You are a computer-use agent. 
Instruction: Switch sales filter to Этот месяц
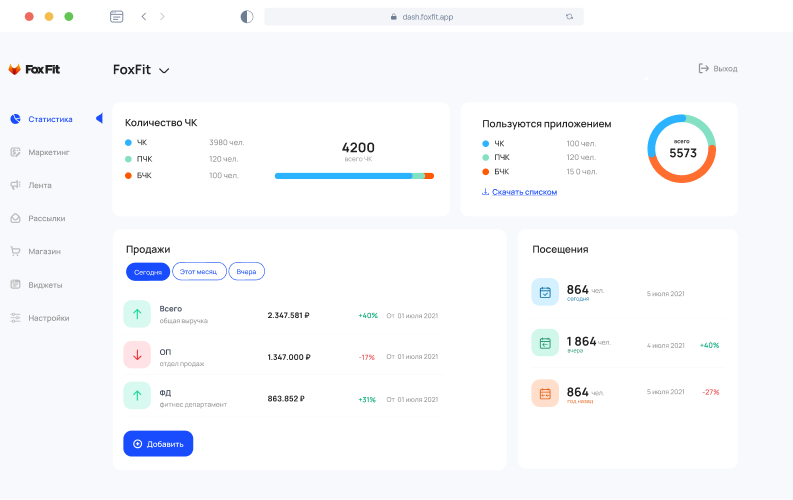(x=199, y=272)
